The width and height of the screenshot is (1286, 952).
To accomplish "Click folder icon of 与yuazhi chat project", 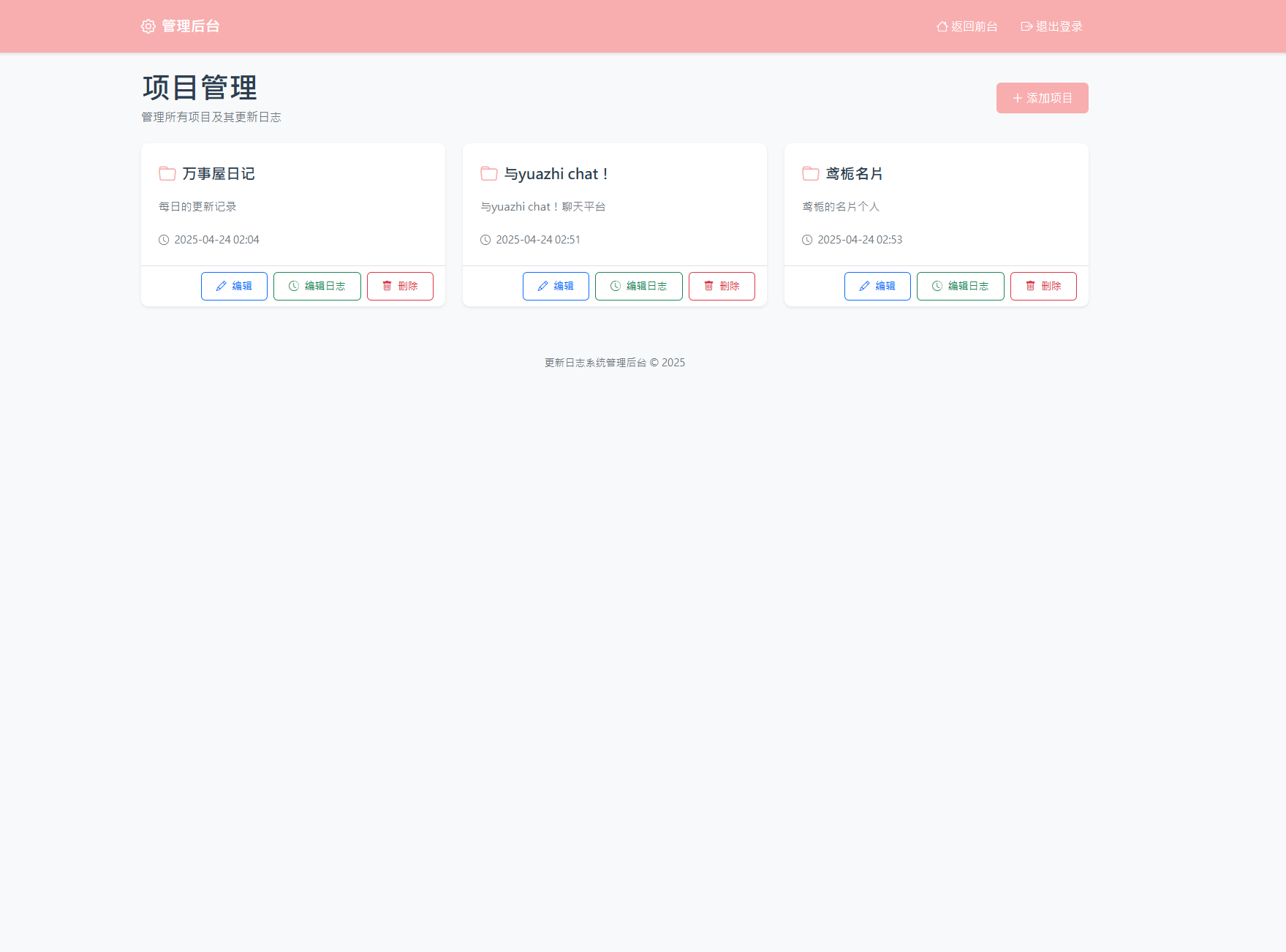I will (489, 173).
